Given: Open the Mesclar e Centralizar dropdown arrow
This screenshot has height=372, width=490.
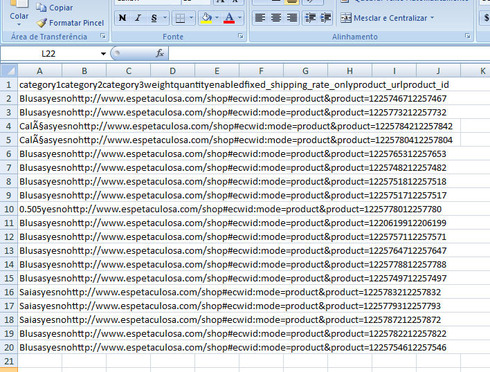Looking at the screenshot, I should click(x=432, y=18).
